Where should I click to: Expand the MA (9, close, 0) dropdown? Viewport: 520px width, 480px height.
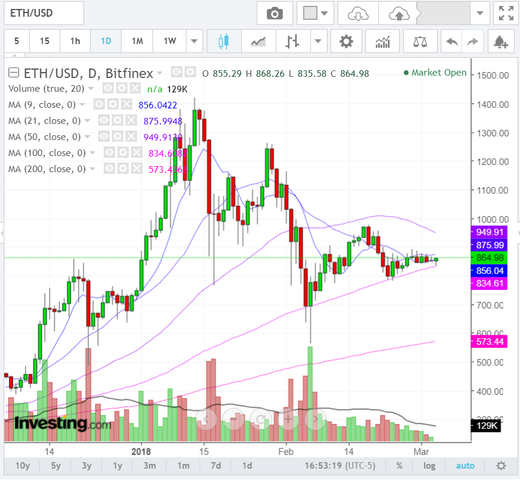[82, 105]
